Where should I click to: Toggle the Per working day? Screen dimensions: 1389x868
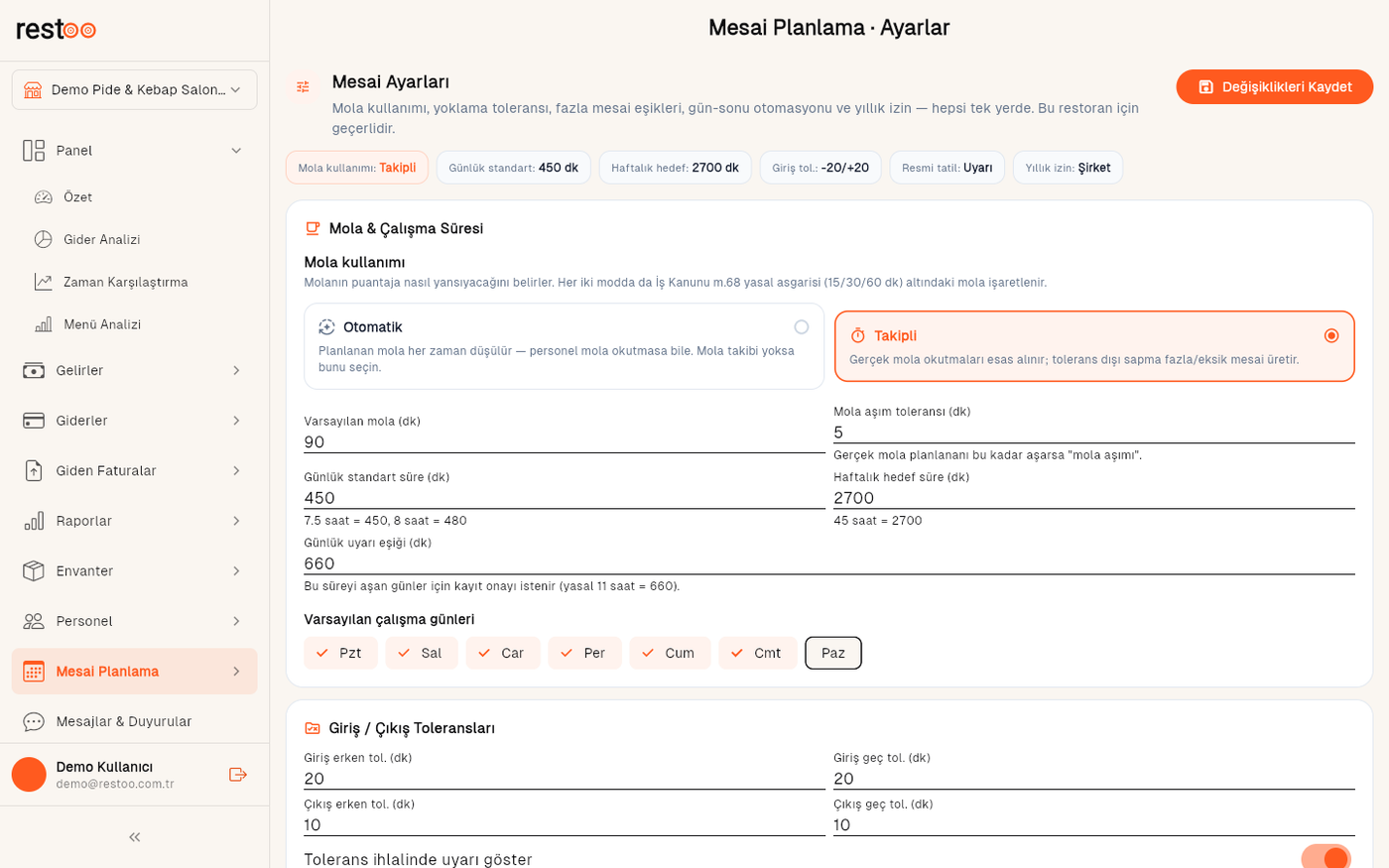coord(584,653)
